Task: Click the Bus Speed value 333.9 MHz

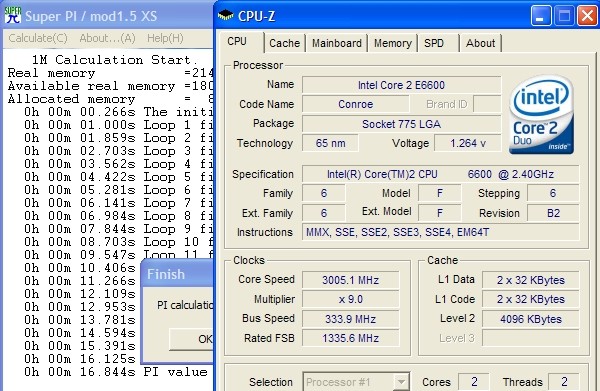Action: 351,319
